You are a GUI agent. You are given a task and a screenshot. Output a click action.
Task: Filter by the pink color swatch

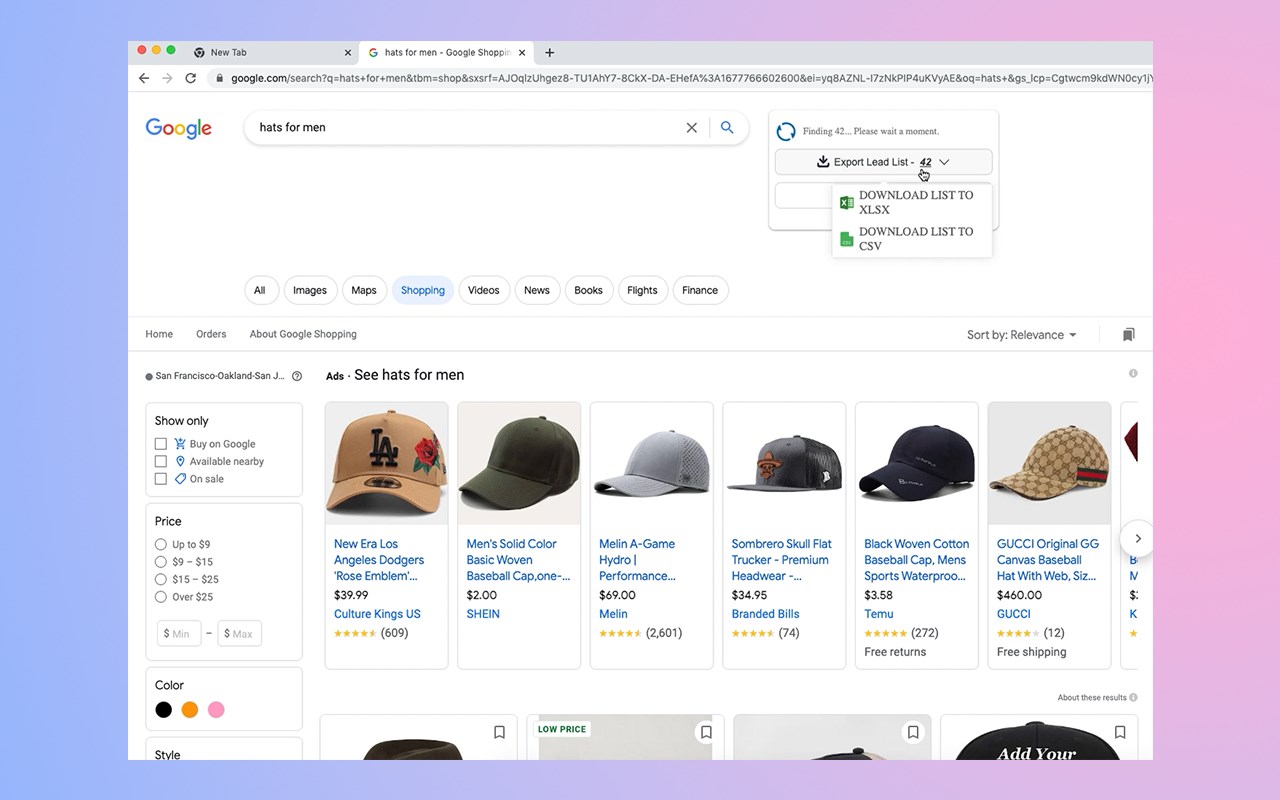[x=216, y=710]
